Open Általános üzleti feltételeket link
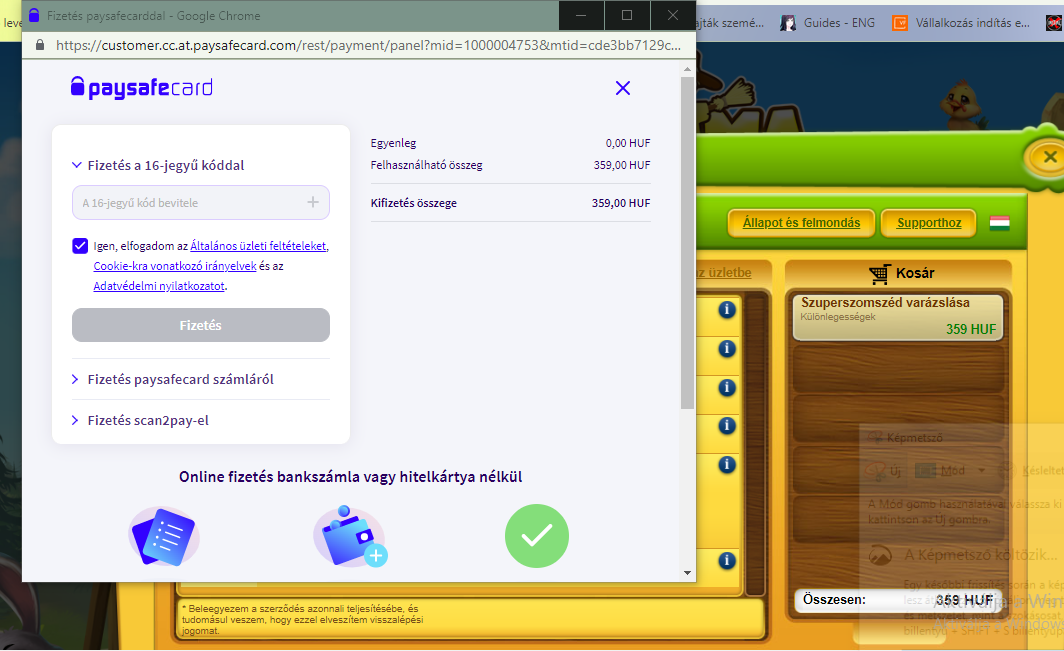 click(x=258, y=246)
